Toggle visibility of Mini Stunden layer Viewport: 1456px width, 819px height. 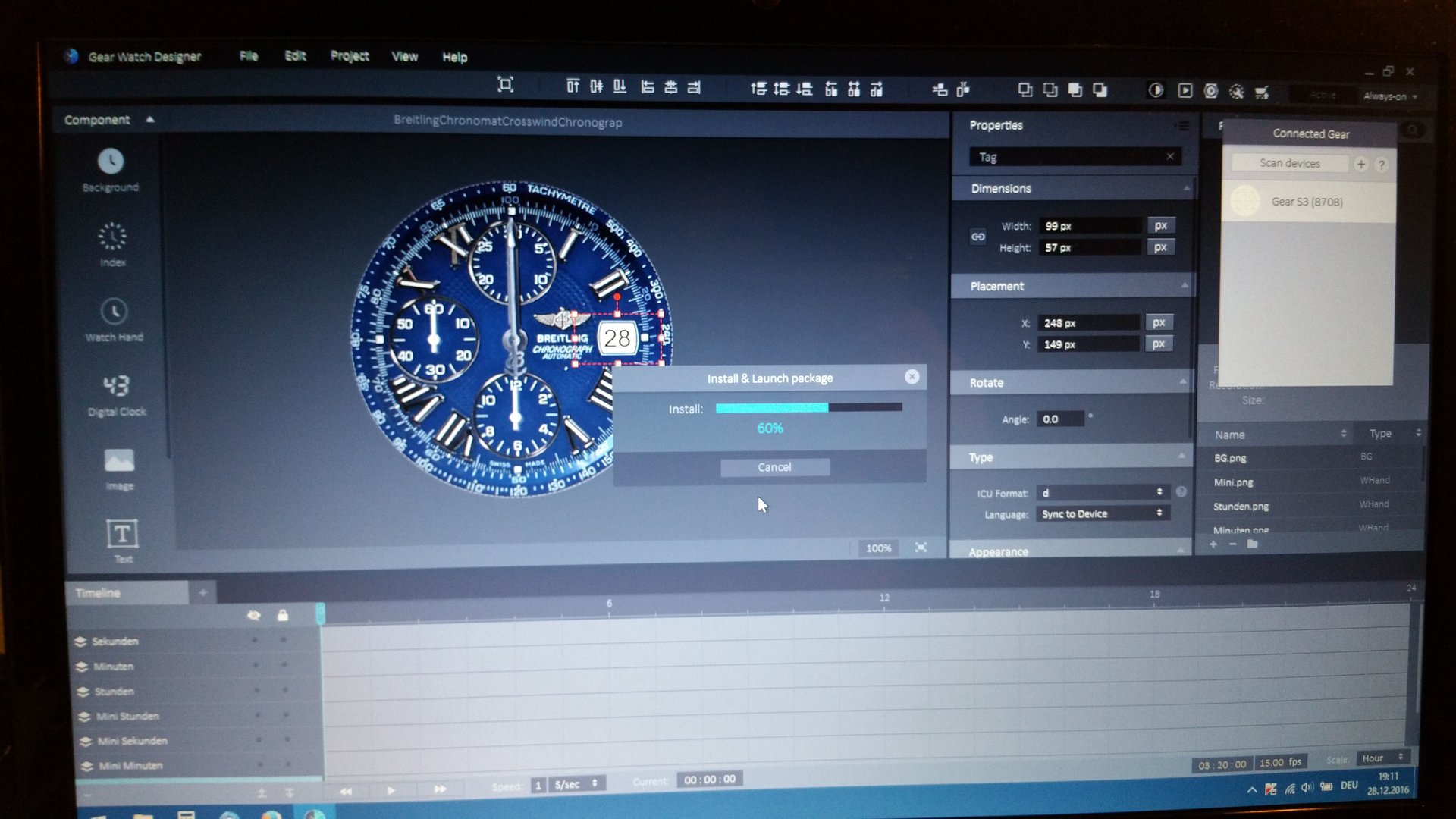[258, 715]
